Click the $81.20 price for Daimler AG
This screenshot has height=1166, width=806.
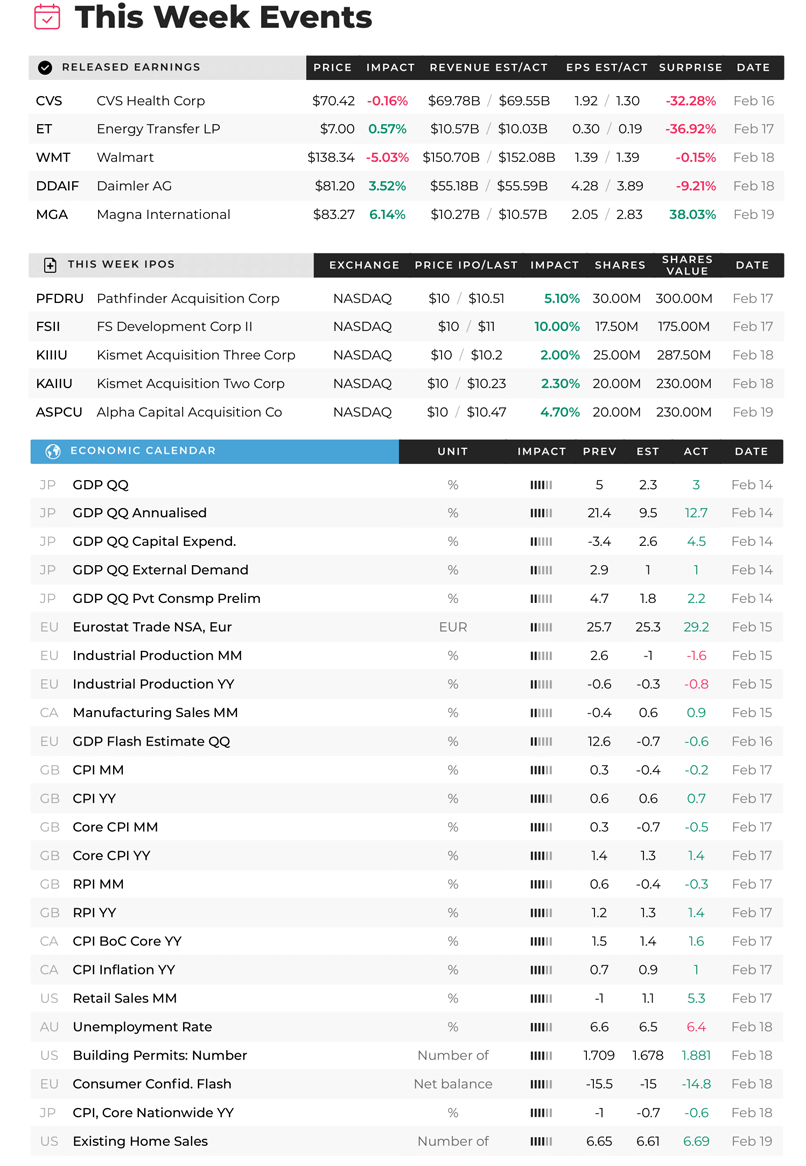pyautogui.click(x=335, y=186)
